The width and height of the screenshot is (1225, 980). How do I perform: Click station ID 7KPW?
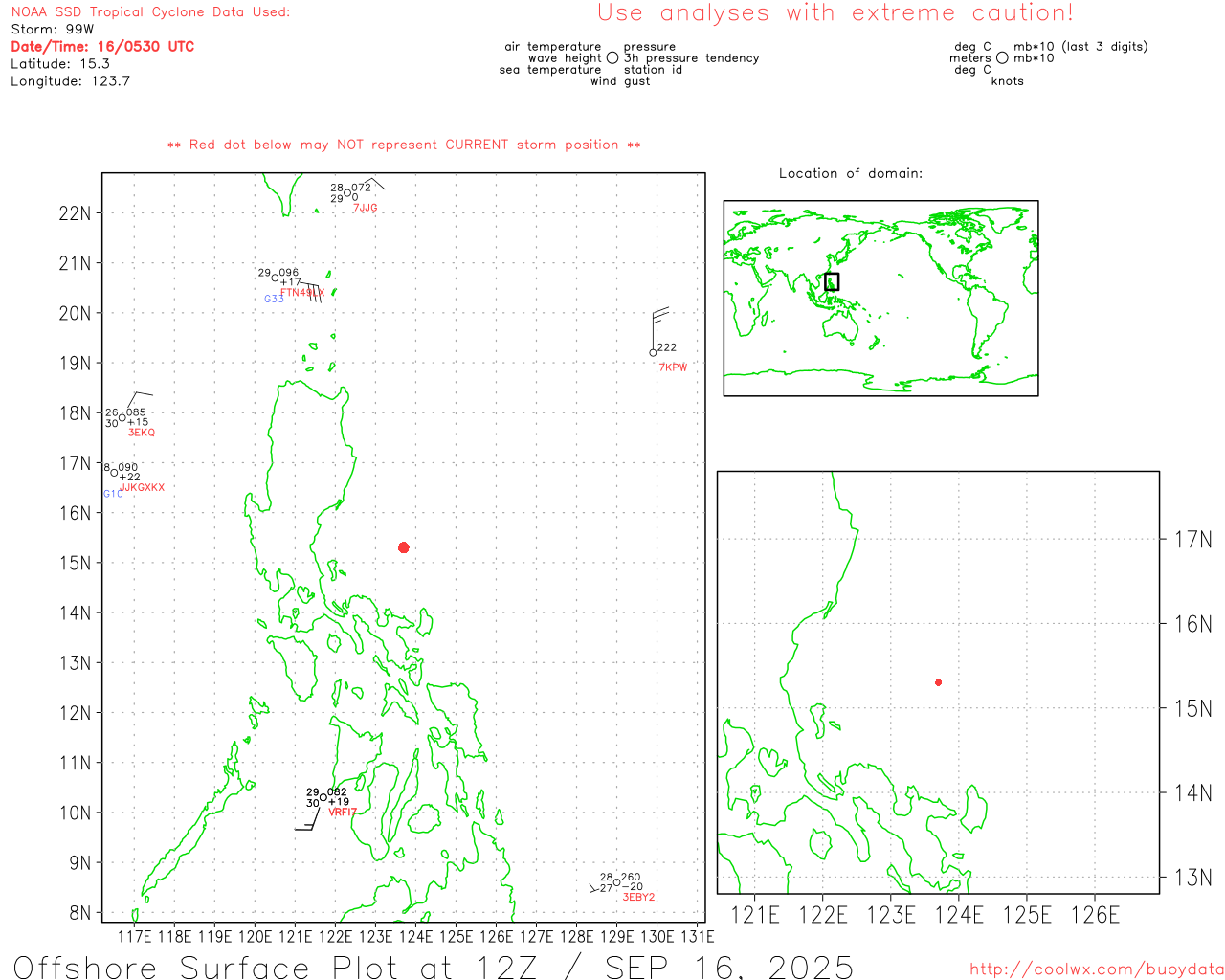[673, 367]
